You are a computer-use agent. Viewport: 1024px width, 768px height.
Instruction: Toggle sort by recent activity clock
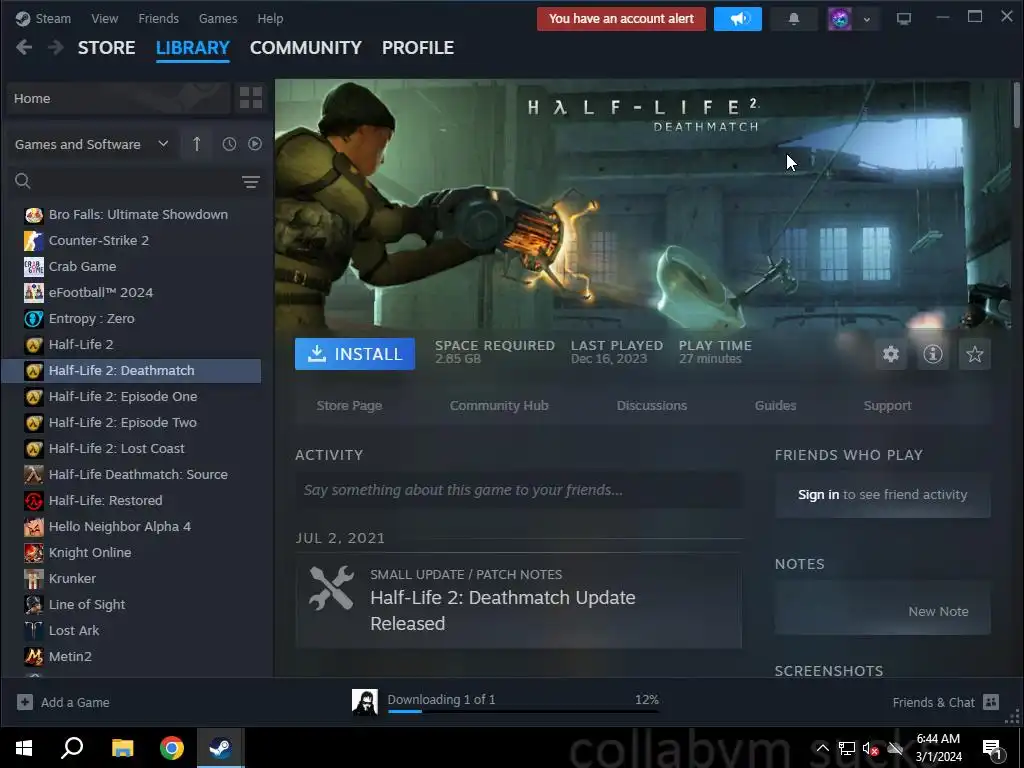(x=229, y=144)
